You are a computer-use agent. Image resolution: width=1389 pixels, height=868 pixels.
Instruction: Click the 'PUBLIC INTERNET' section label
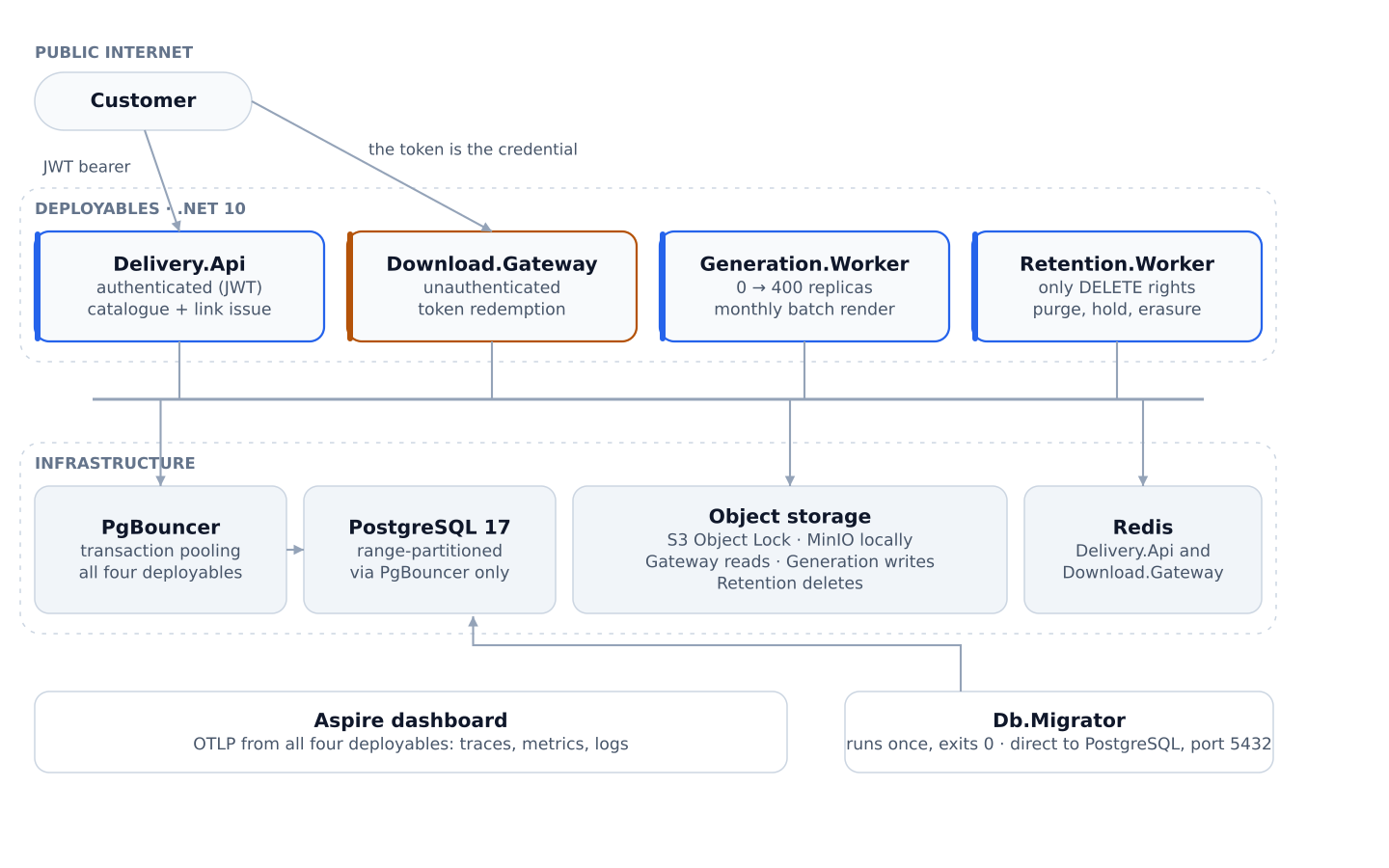coord(114,53)
